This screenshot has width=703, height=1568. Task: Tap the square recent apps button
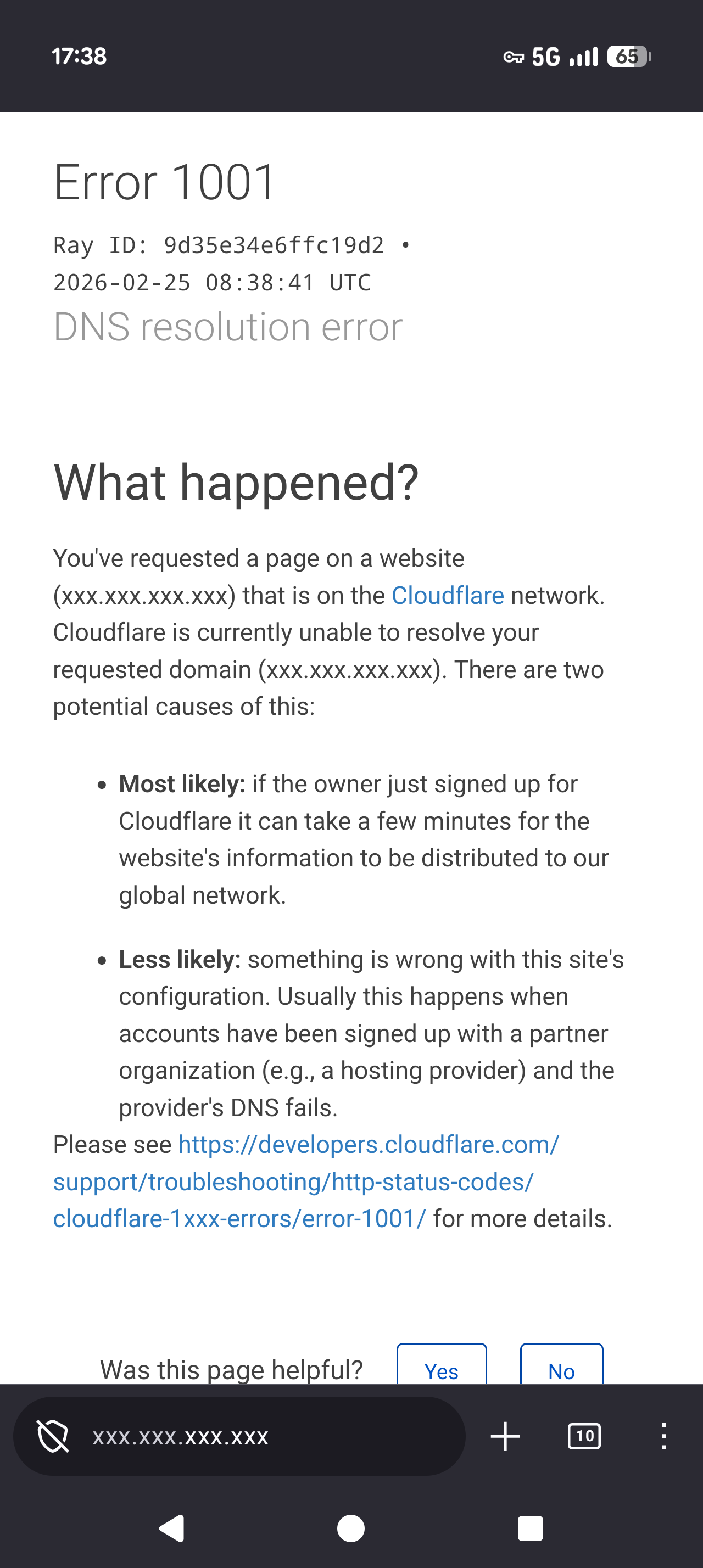[x=529, y=1528]
